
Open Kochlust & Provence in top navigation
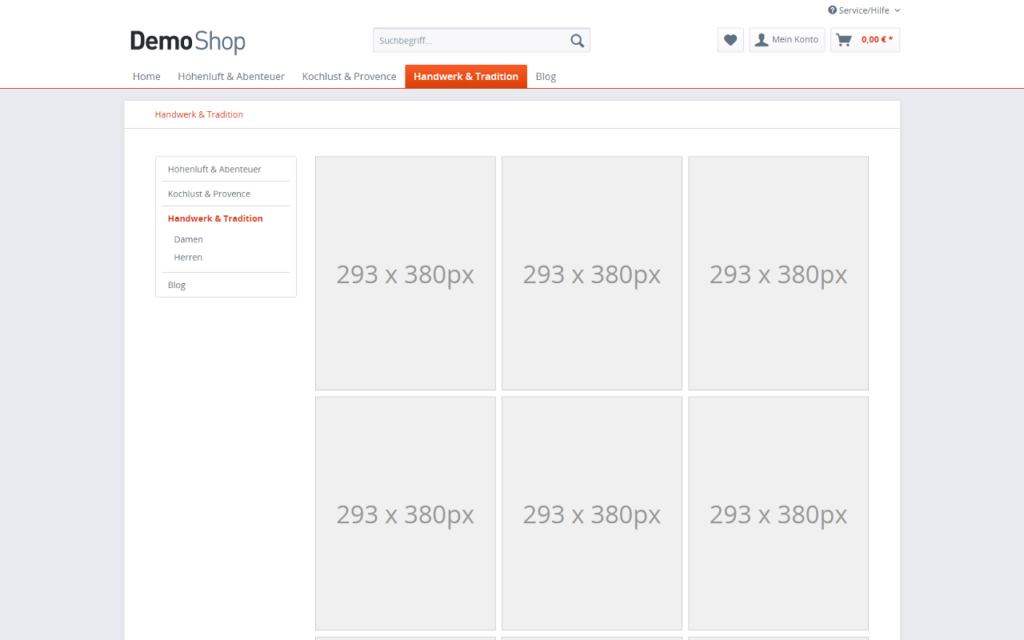pos(349,77)
